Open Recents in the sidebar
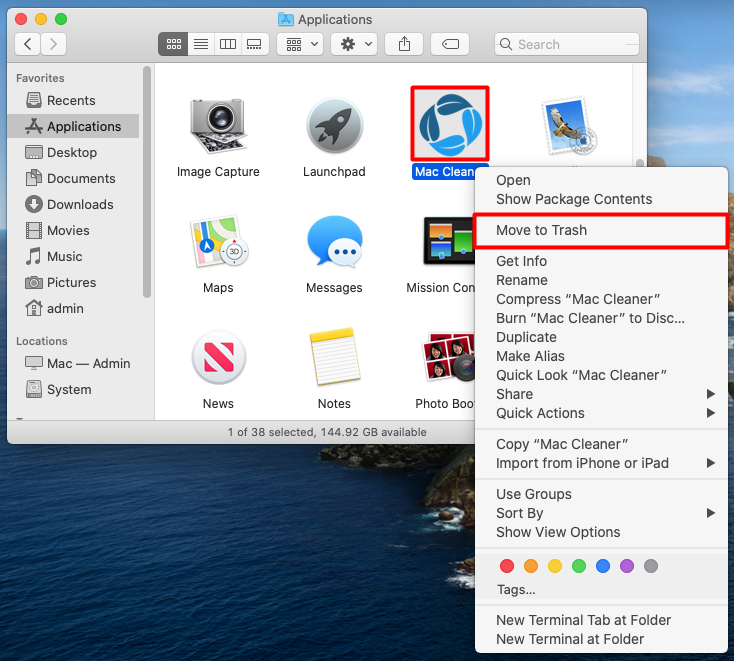This screenshot has width=734, height=661. tap(73, 100)
